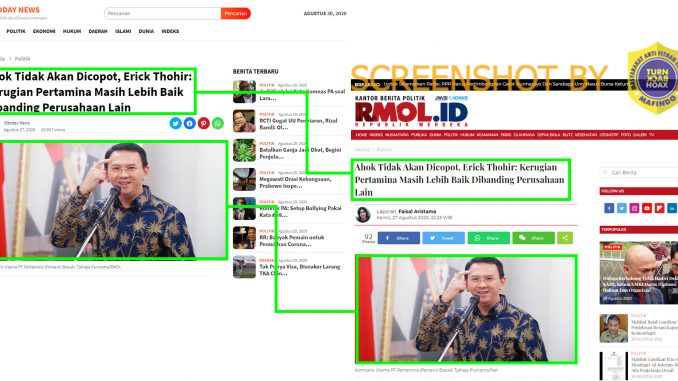Open large Terpopuler featured image on RMOL

pos(639,272)
